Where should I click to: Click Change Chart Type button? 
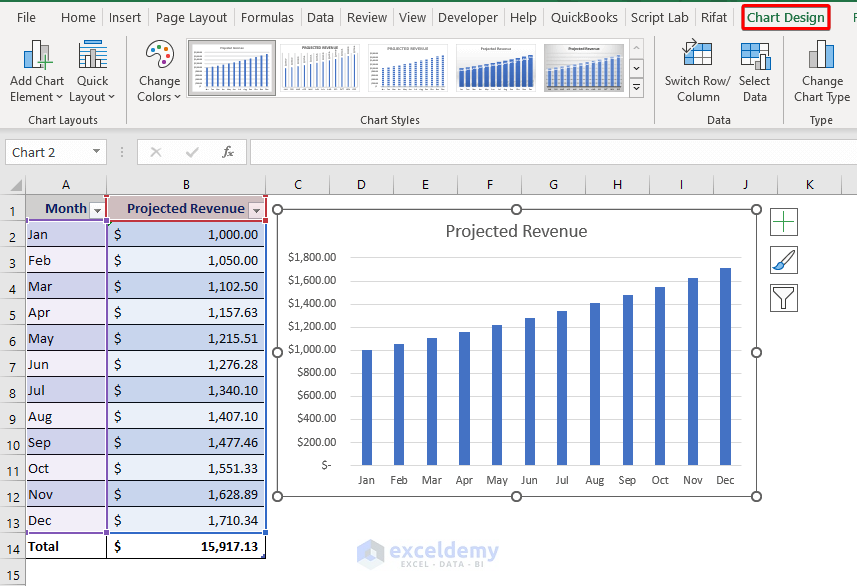821,72
